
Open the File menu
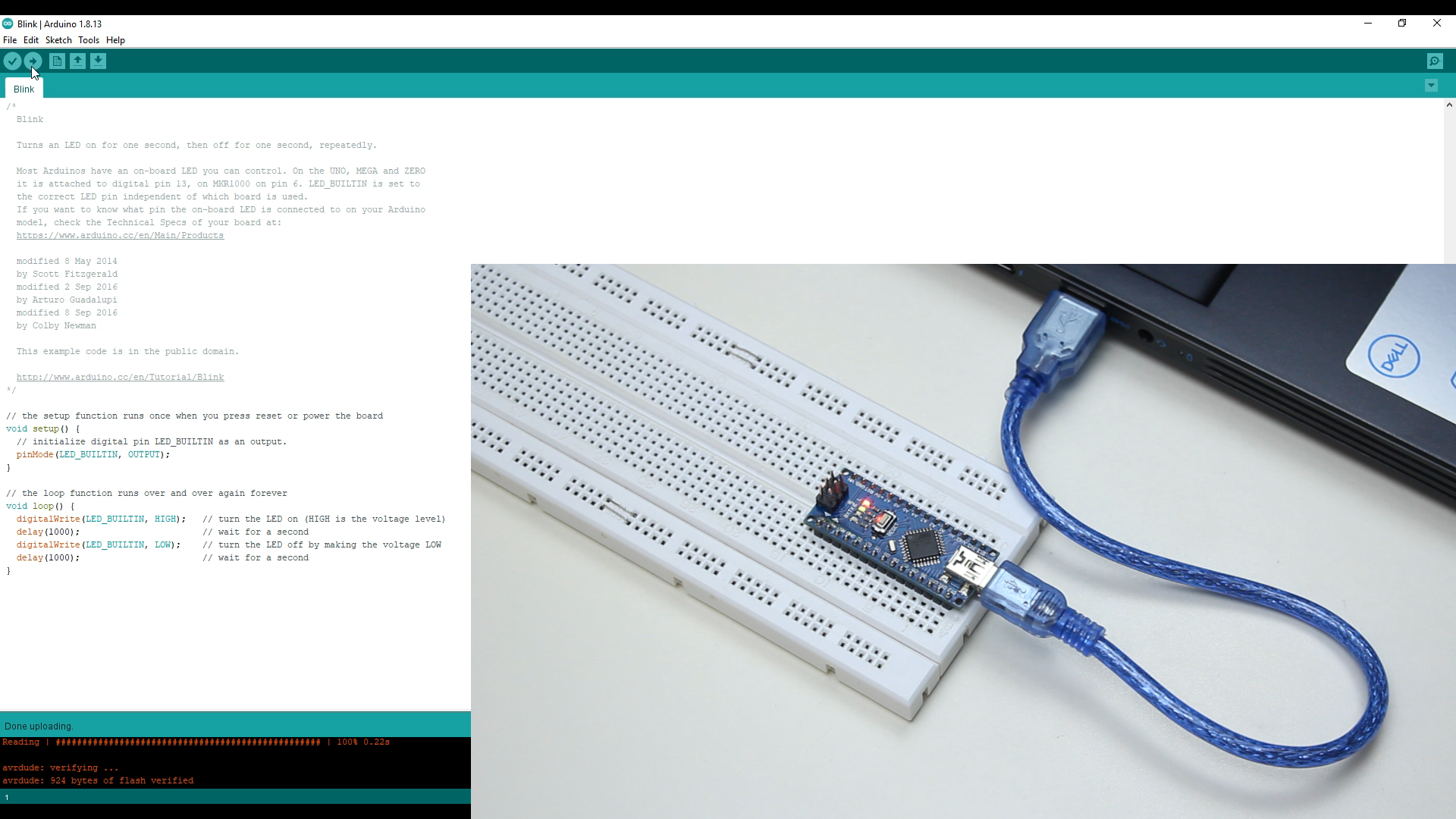10,40
